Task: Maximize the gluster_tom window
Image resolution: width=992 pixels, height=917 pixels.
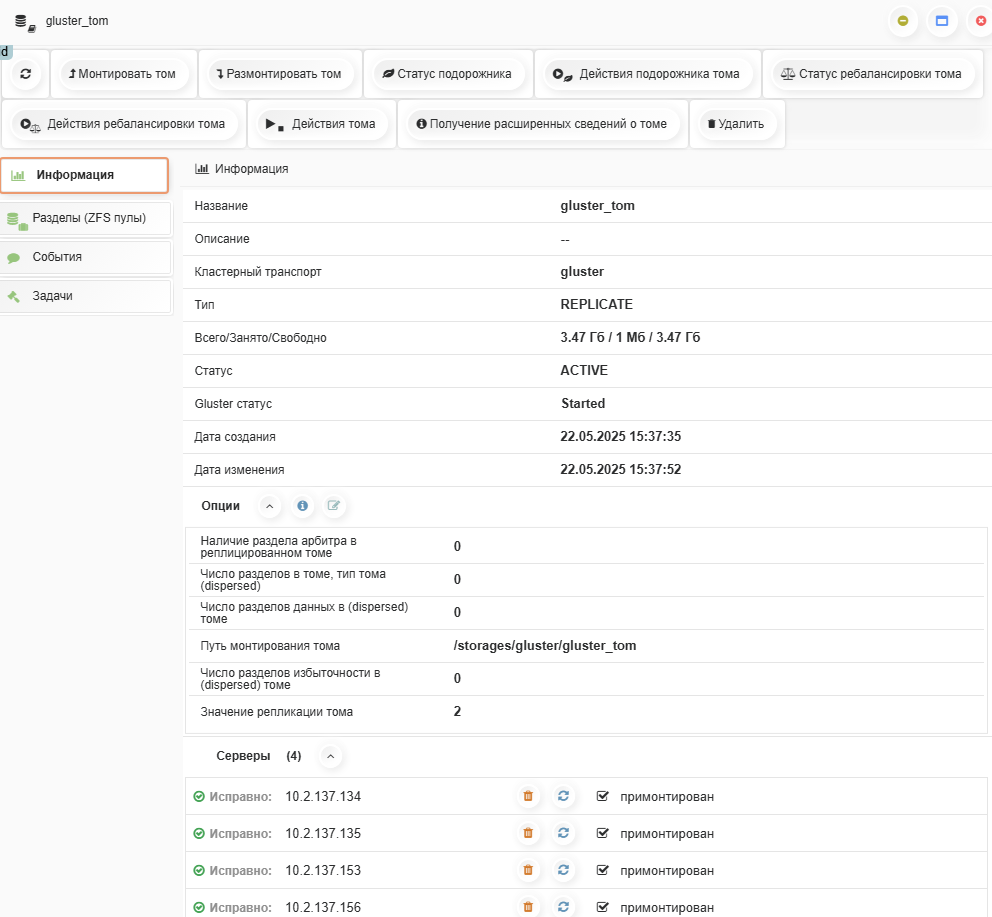Action: [942, 21]
